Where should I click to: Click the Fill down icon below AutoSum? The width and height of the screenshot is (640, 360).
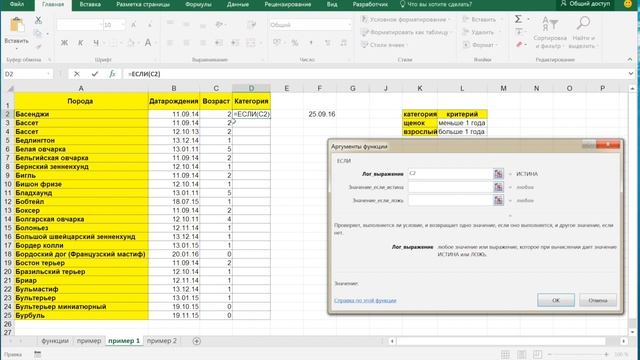(519, 32)
